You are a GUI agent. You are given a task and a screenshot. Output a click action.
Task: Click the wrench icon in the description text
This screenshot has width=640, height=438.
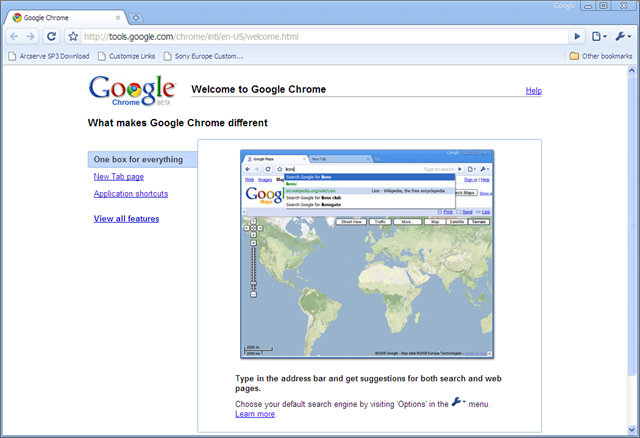pyautogui.click(x=458, y=402)
